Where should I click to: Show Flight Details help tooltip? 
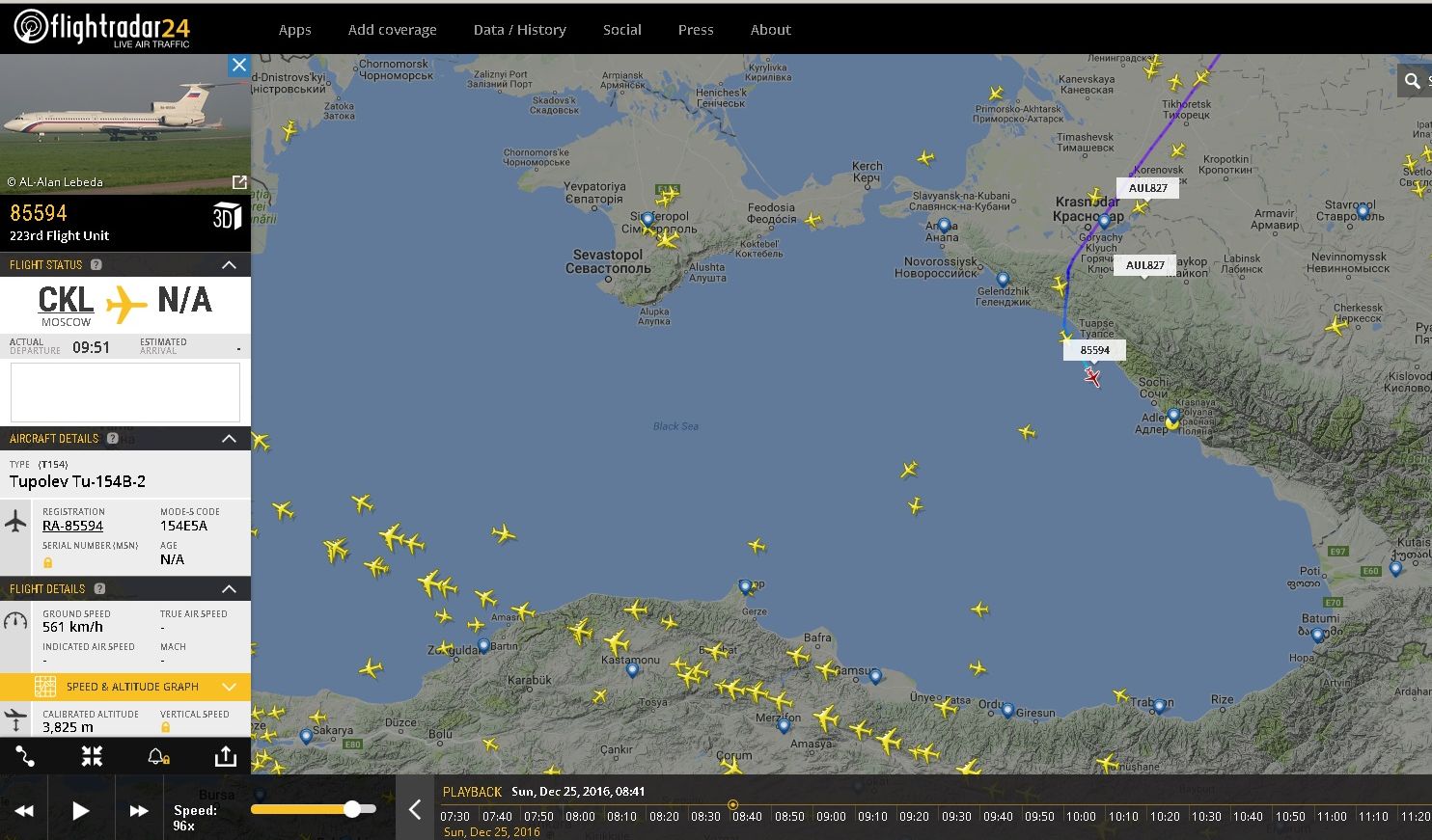point(99,588)
